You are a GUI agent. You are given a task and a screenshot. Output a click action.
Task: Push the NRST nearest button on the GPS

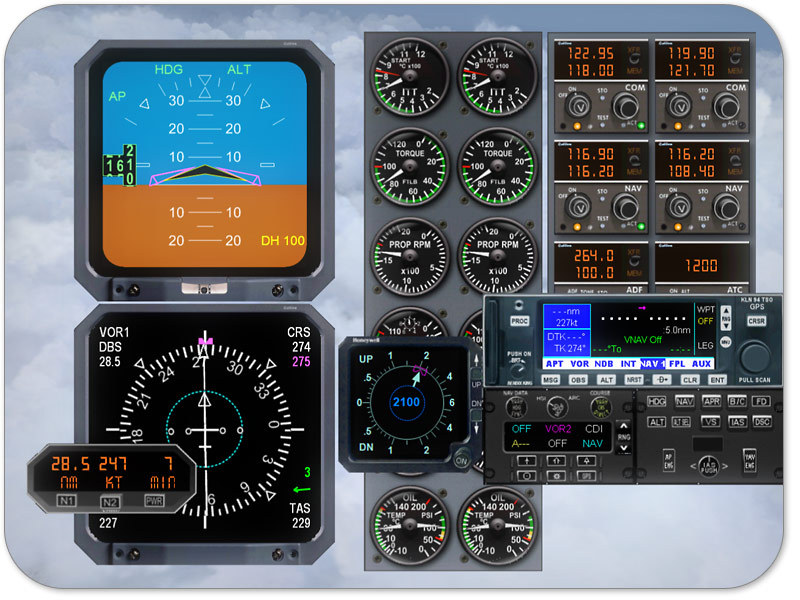click(634, 380)
